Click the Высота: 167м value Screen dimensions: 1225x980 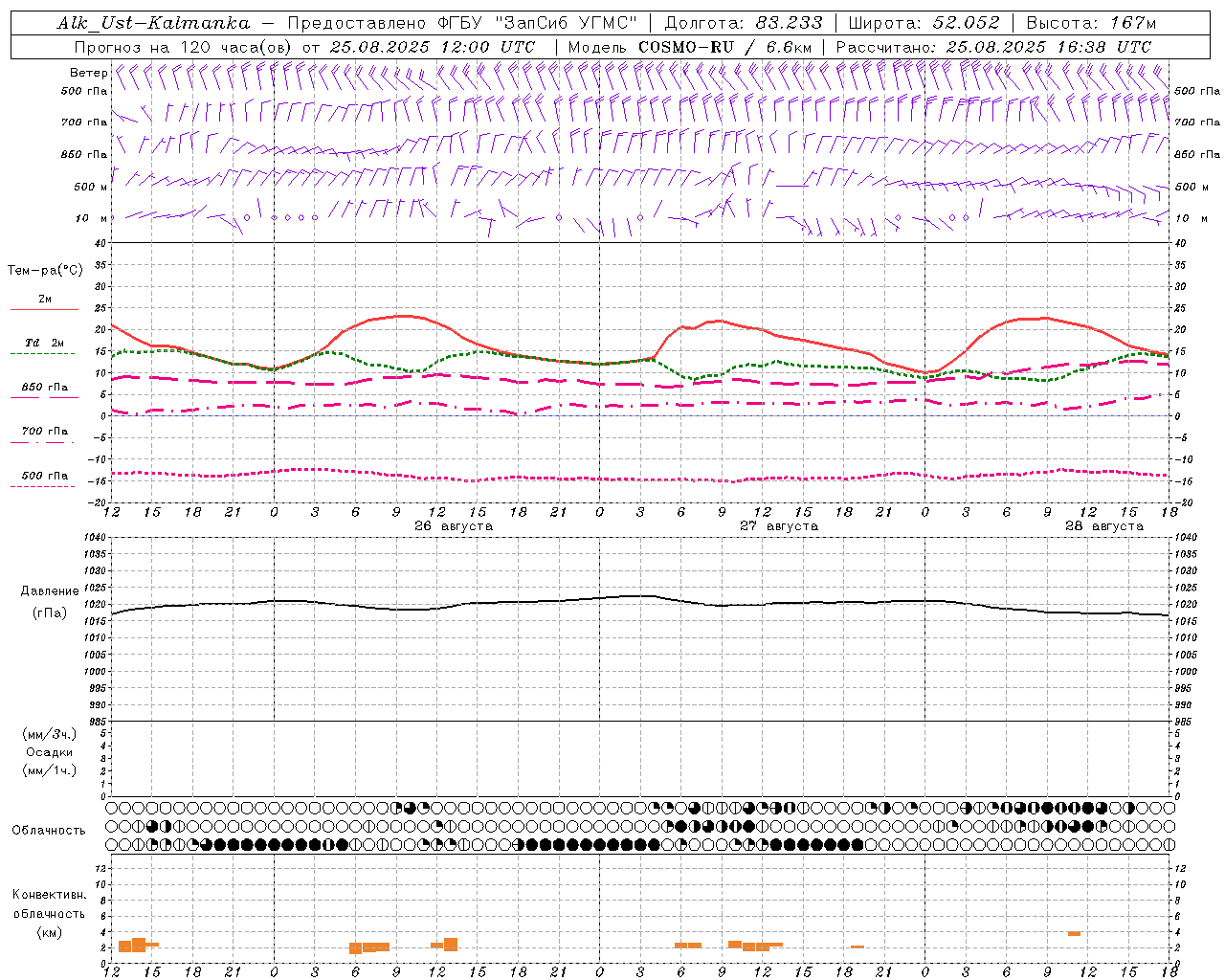tap(1091, 23)
